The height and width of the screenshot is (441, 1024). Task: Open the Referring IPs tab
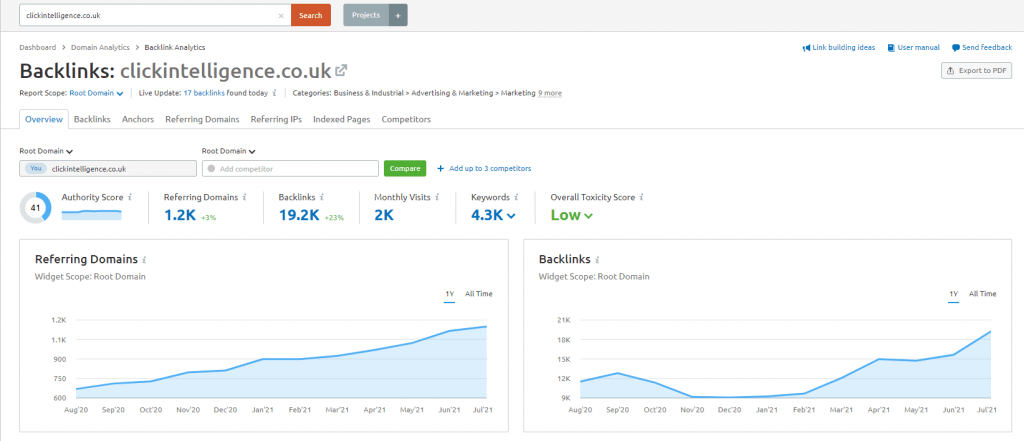click(x=276, y=120)
